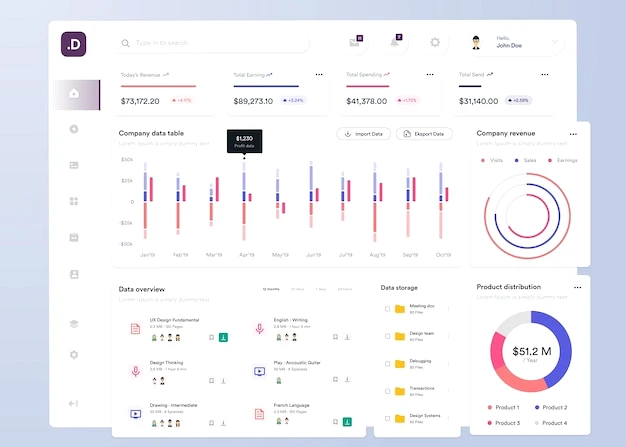Screen dimensions: 626x447
Task: Open Company revenue three-dot menu
Action: 573,134
